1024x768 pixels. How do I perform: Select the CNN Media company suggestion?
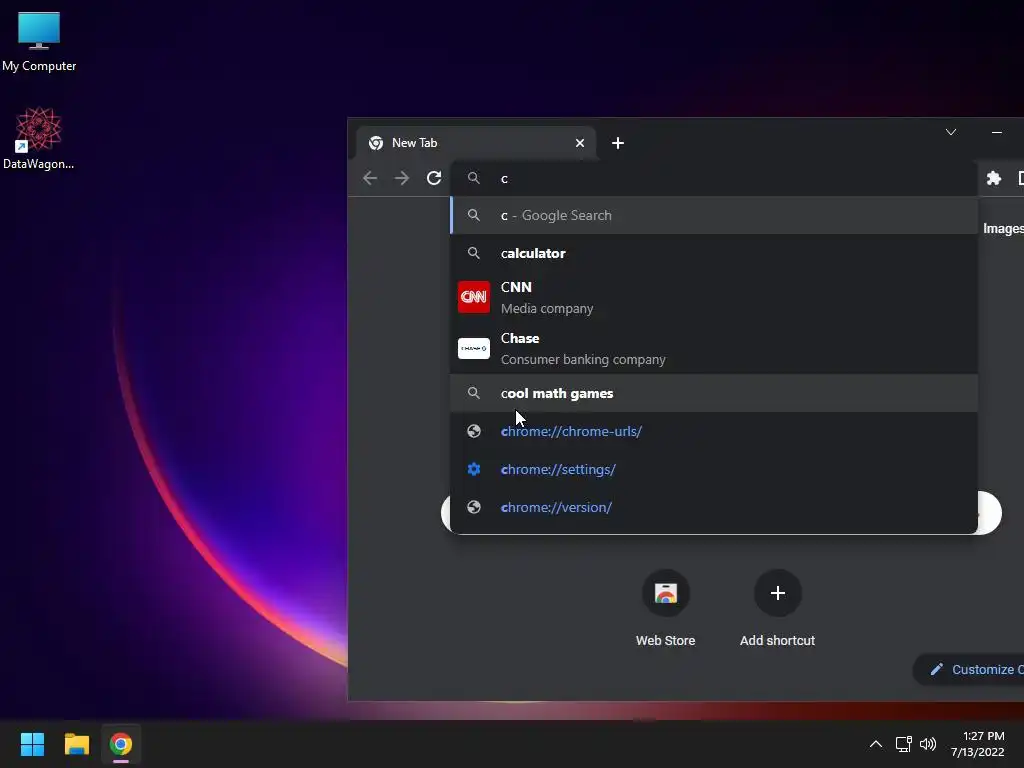click(x=714, y=297)
